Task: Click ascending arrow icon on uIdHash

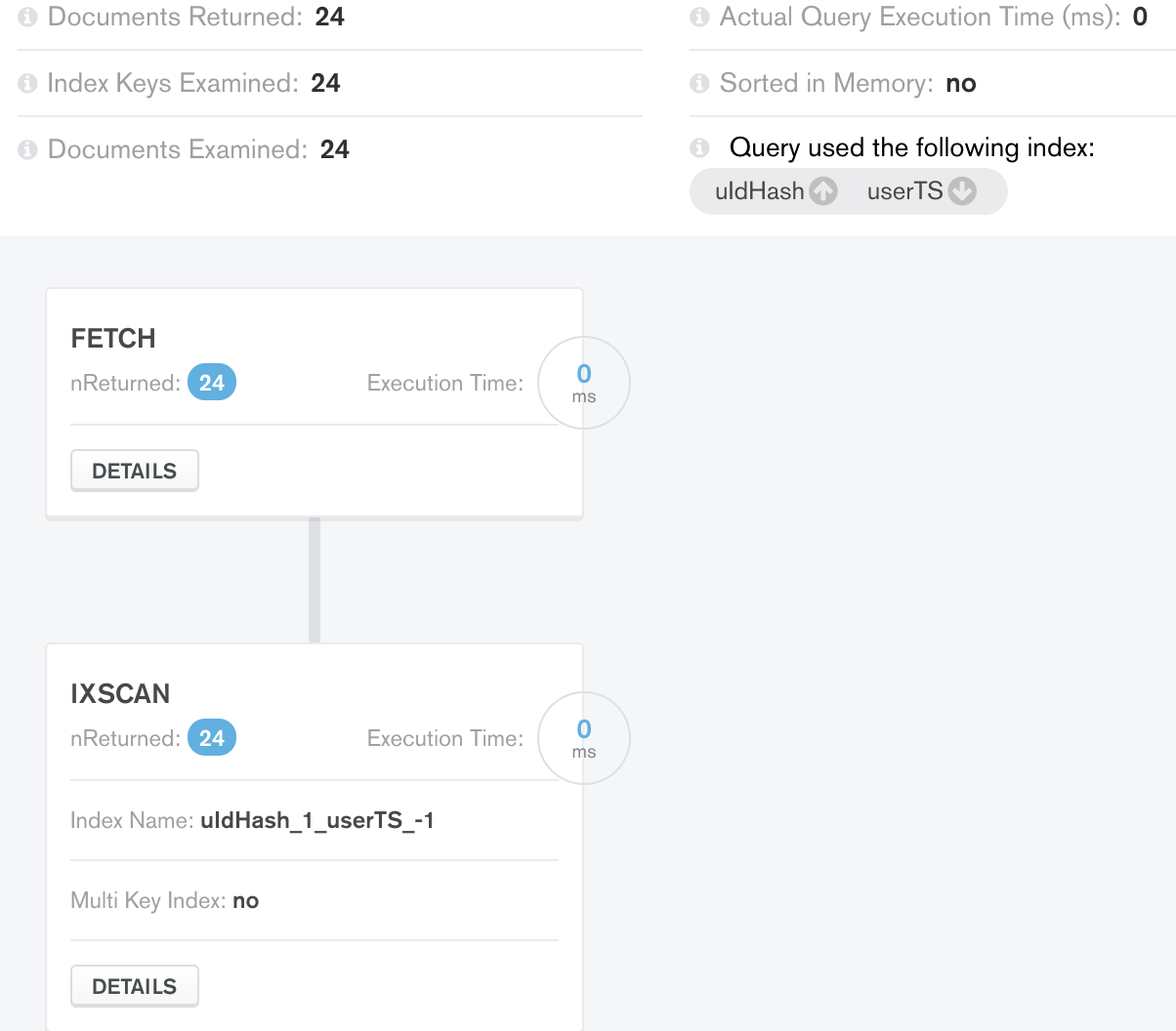Action: (823, 191)
